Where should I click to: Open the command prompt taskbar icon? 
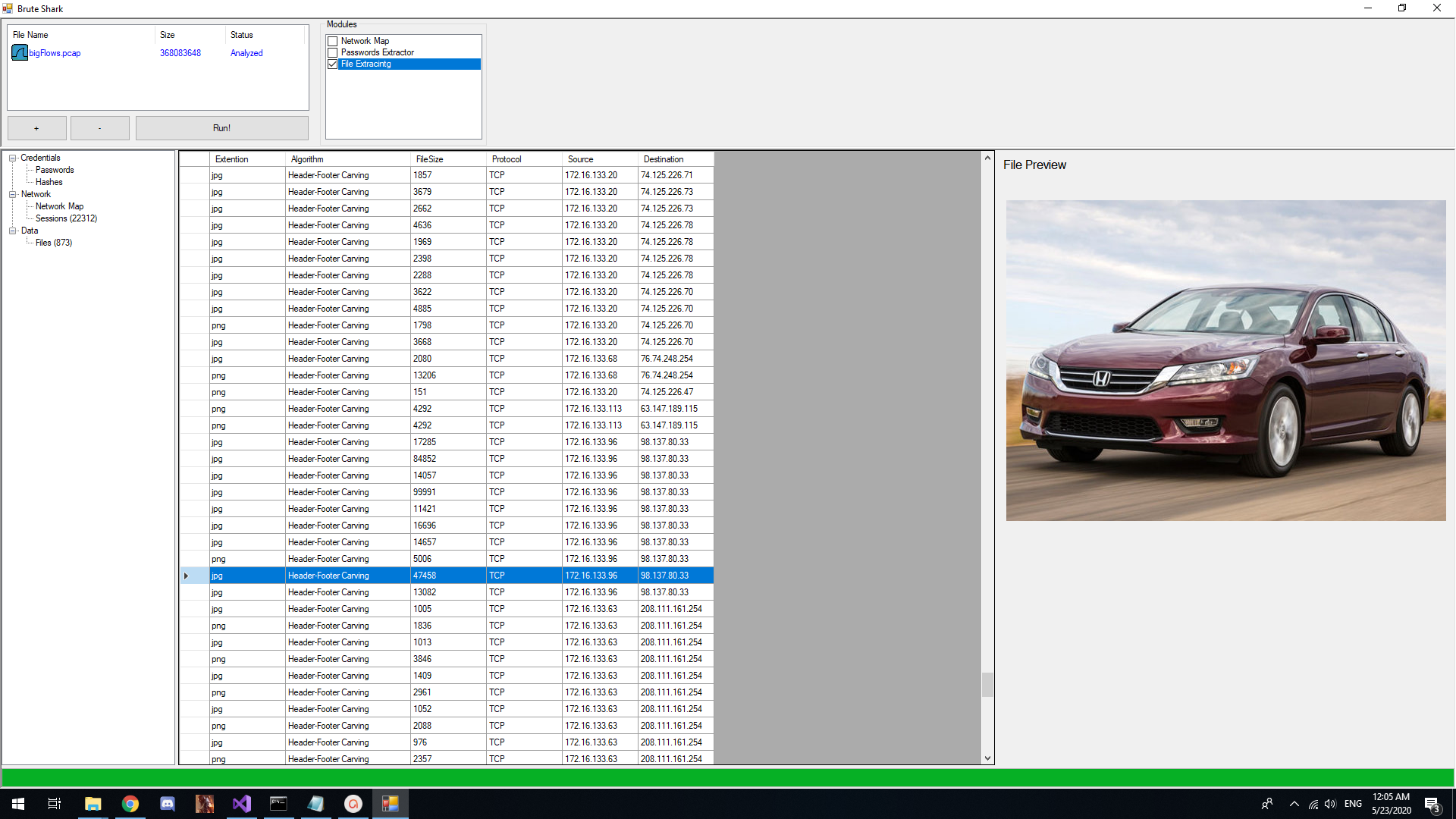tap(278, 804)
